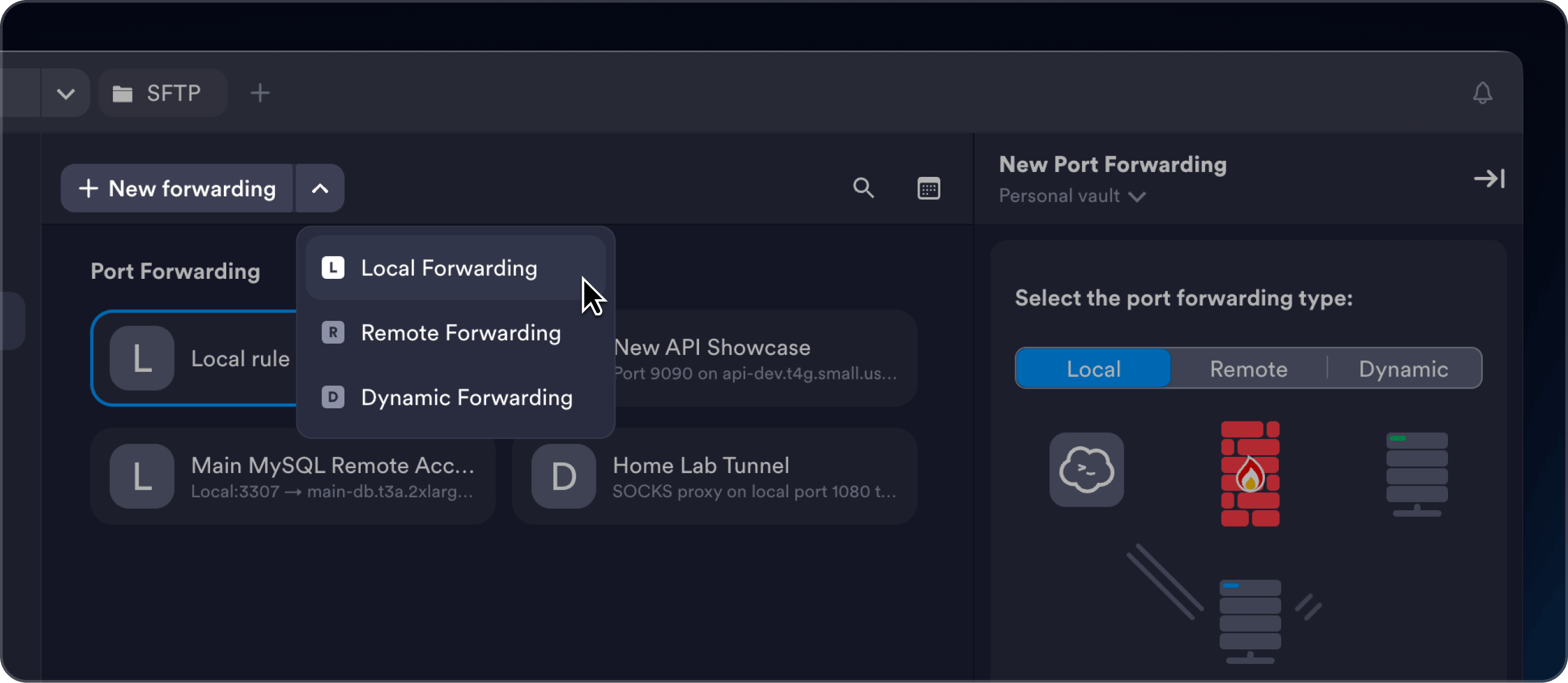Click the 'SOCKS proxy on local port 1080' text

click(754, 492)
